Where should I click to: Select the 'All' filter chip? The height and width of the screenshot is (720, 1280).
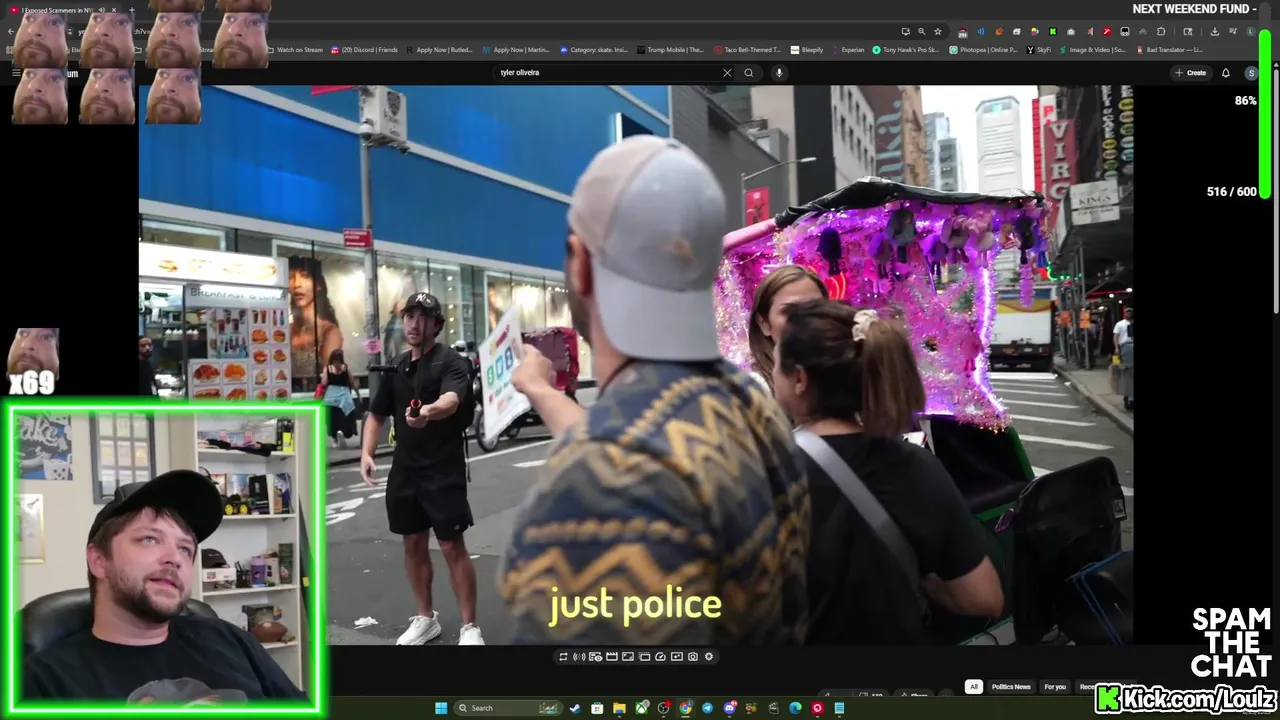(973, 687)
